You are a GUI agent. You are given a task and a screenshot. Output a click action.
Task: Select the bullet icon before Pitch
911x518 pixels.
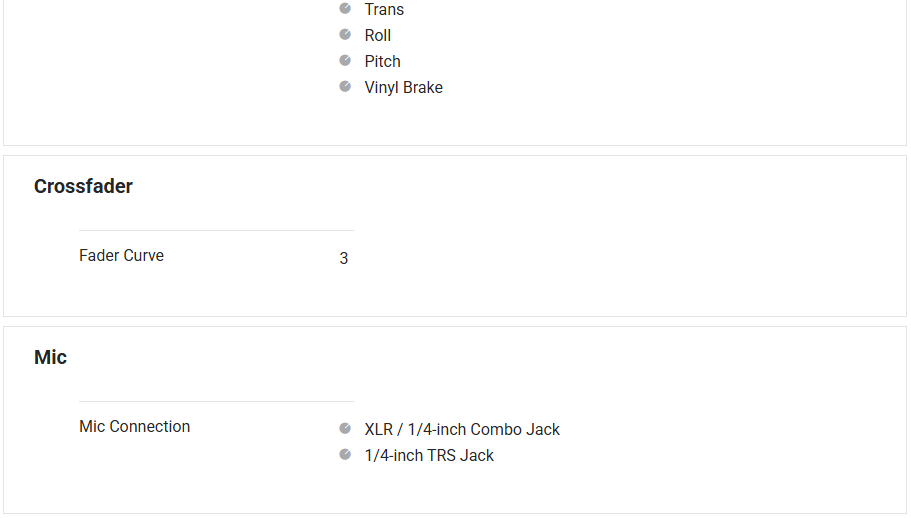(345, 60)
